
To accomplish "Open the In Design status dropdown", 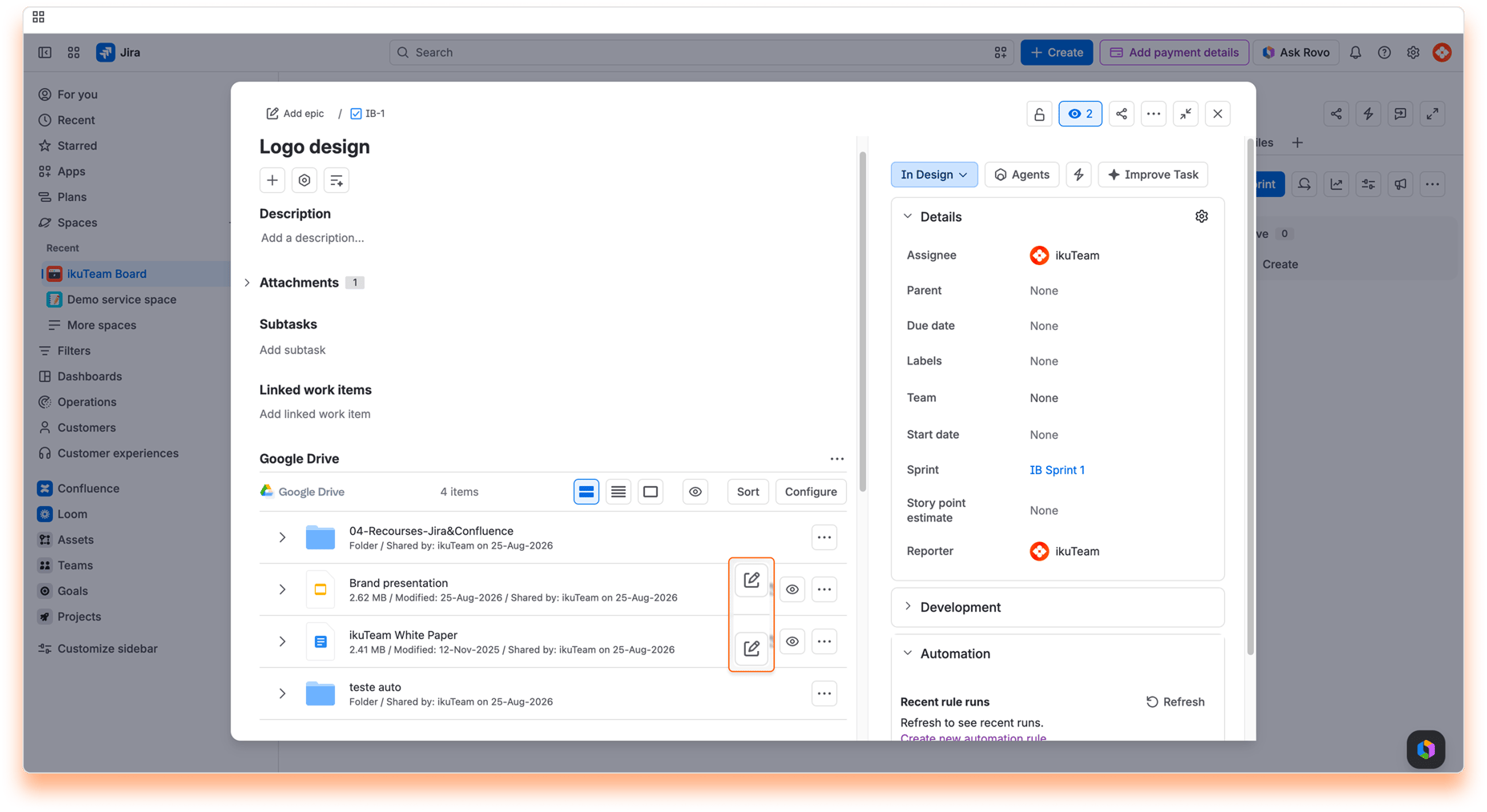I will coord(934,175).
